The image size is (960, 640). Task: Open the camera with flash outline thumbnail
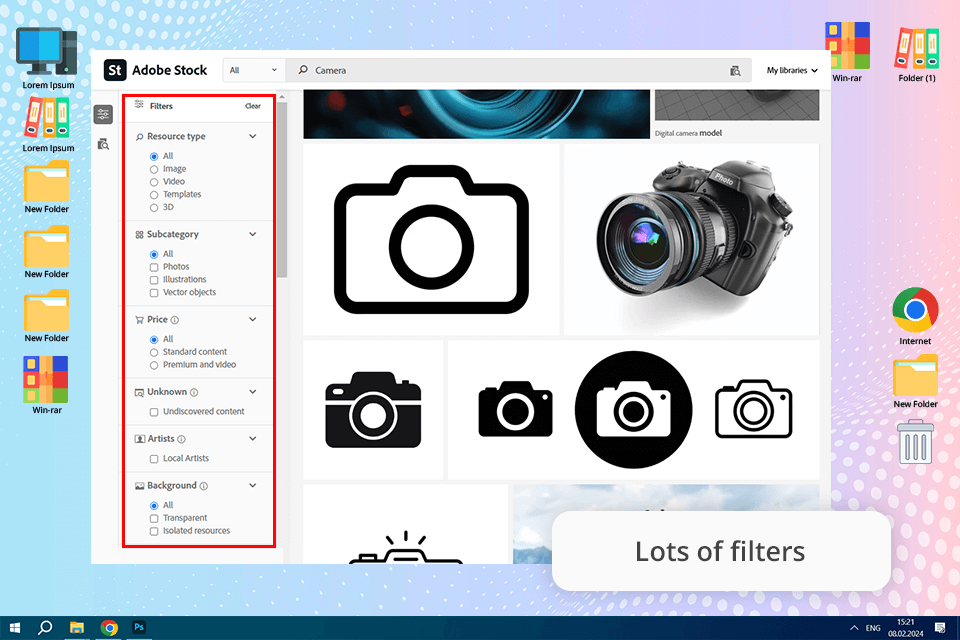[405, 524]
